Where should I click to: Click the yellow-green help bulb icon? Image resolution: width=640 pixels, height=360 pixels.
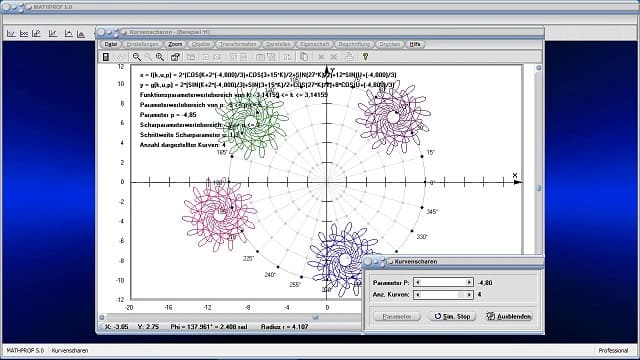pos(365,57)
